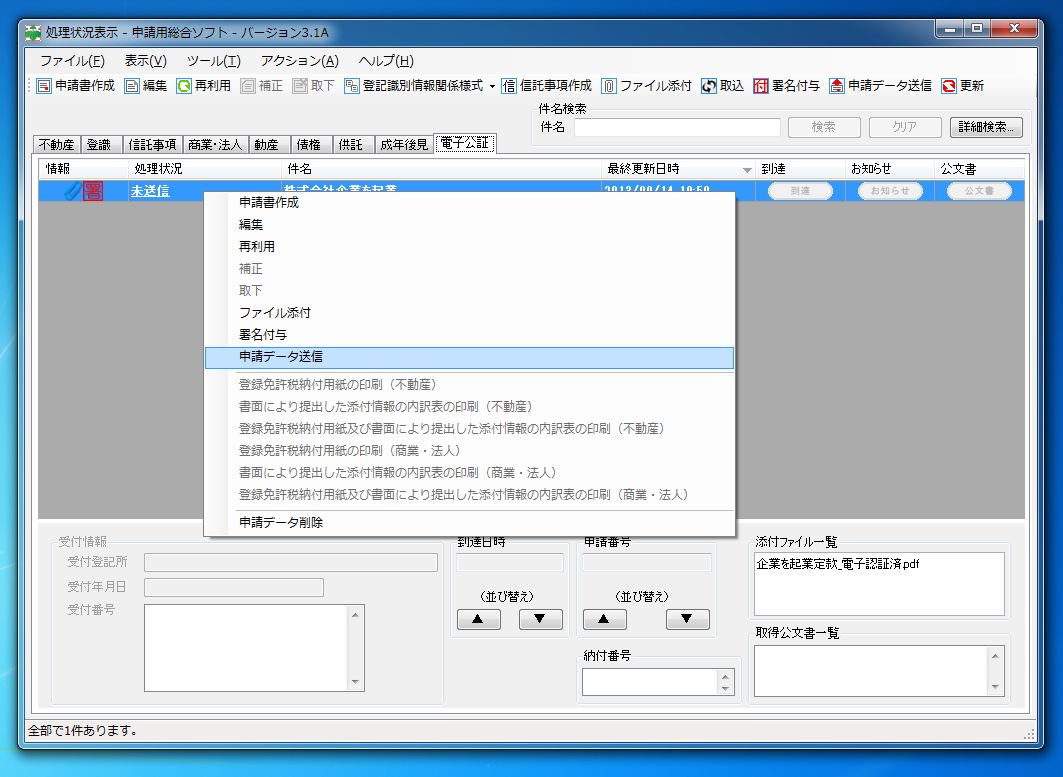
Task: Choose 署名付与 in the context menu
Action: [x=469, y=335]
